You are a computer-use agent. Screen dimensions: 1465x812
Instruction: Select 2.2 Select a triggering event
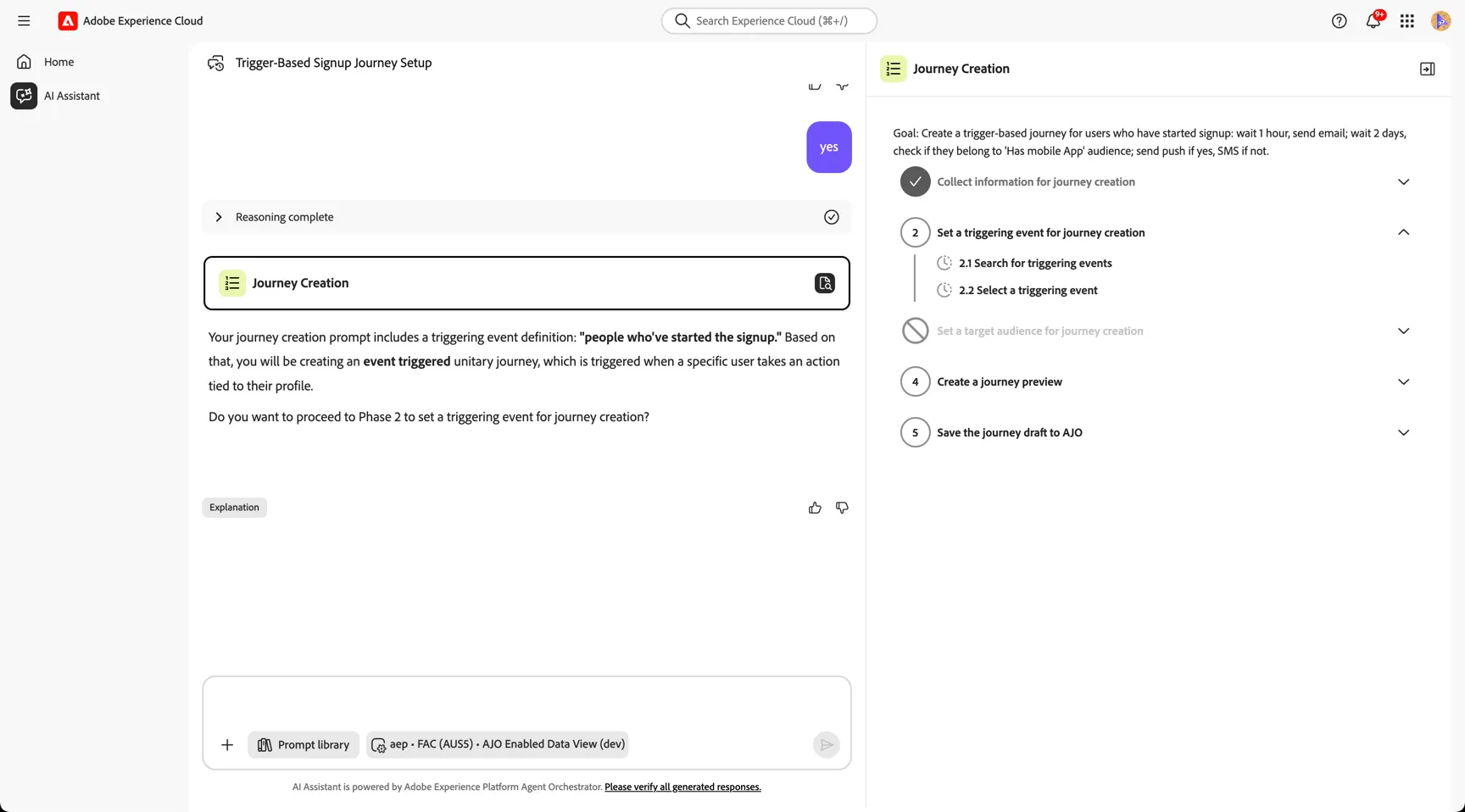[1028, 291]
